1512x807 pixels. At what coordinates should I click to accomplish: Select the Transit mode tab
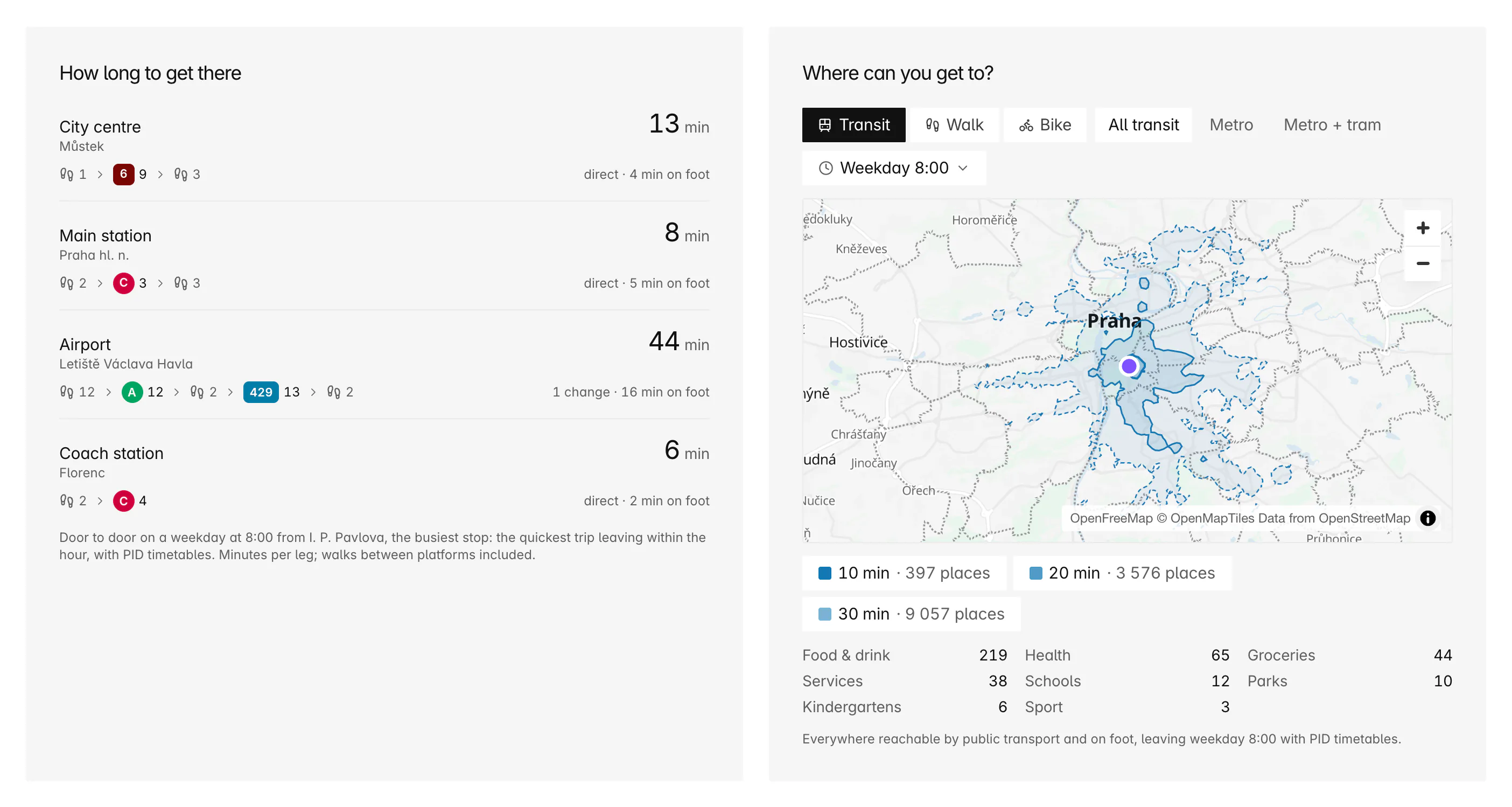853,125
